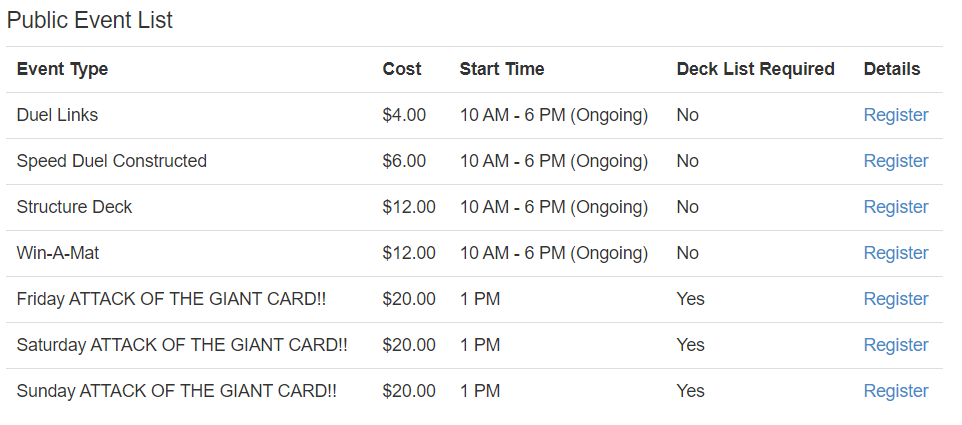The image size is (962, 425).
Task: Click Sunday ATTACK OF THE GIANT CARD name
Action: tap(177, 391)
